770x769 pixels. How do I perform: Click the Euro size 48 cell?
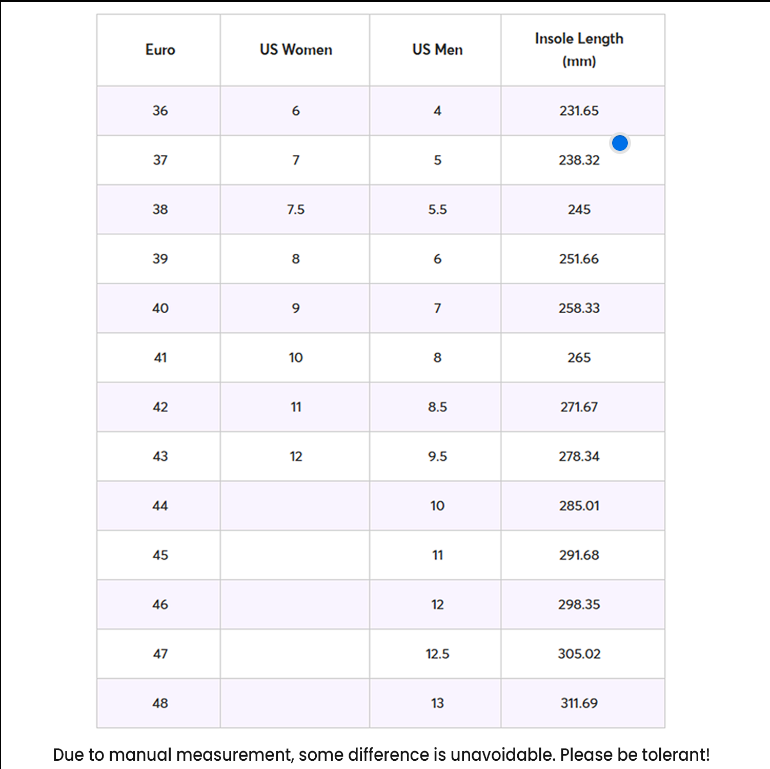coord(160,703)
